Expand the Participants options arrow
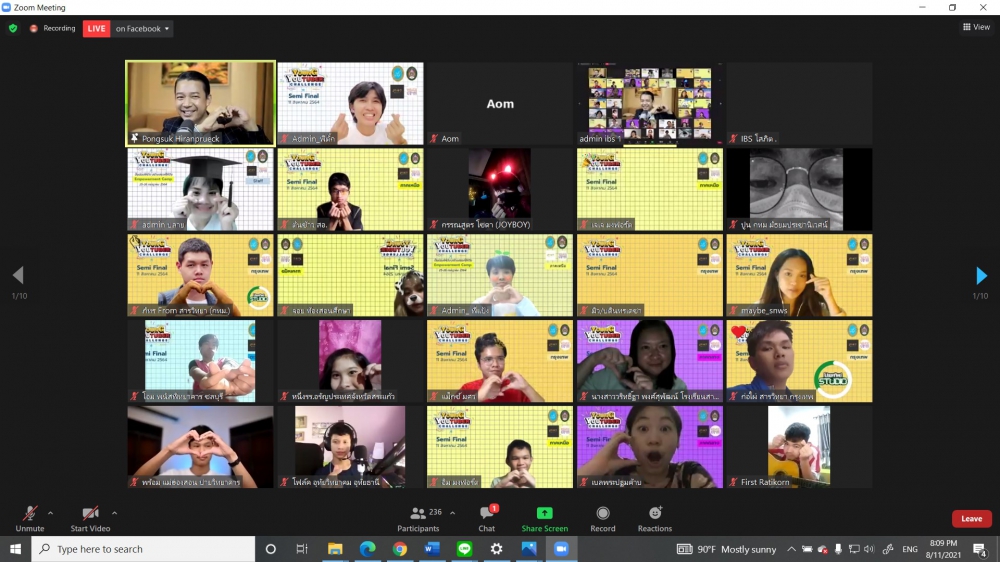The image size is (1000, 562). pyautogui.click(x=452, y=513)
